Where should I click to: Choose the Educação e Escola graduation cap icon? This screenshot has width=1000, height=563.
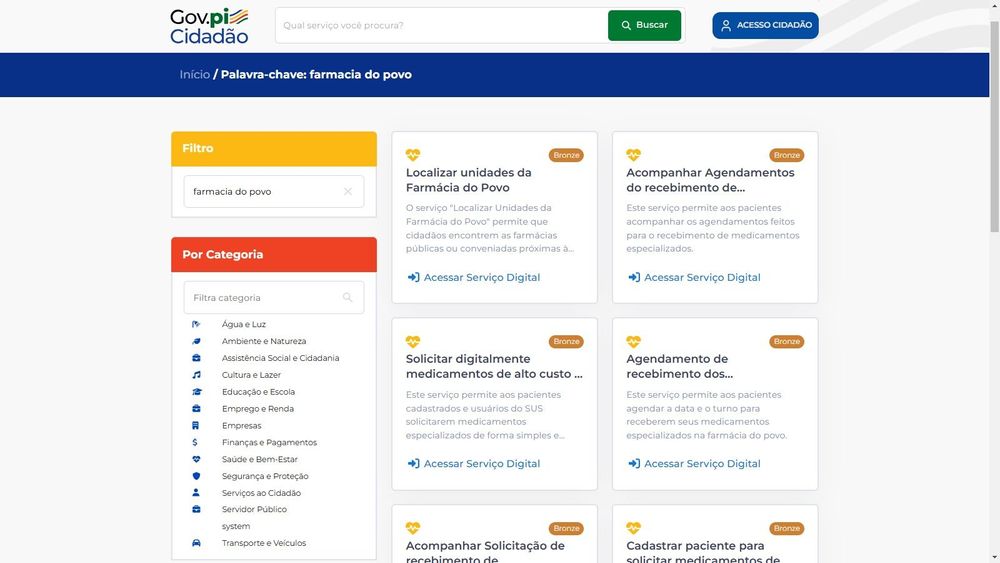tap(196, 391)
